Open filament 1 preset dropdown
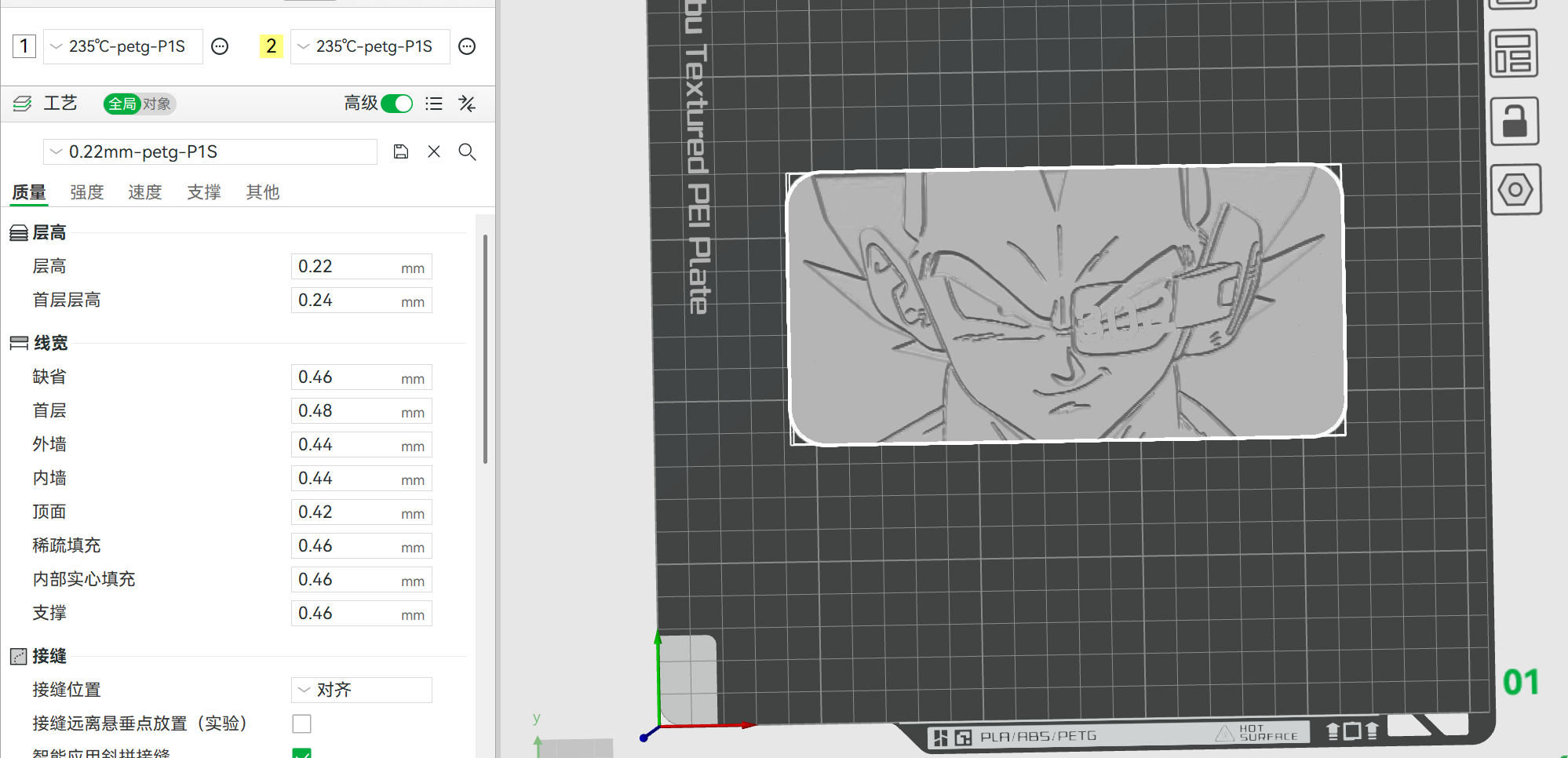1568x758 pixels. coord(123,46)
